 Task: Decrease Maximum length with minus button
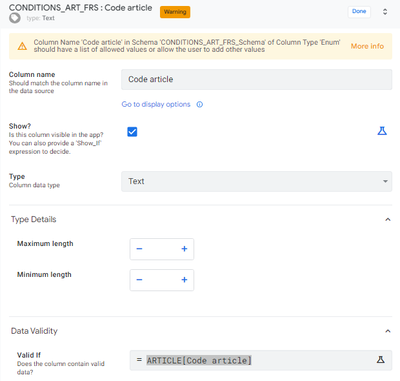[x=139, y=249]
